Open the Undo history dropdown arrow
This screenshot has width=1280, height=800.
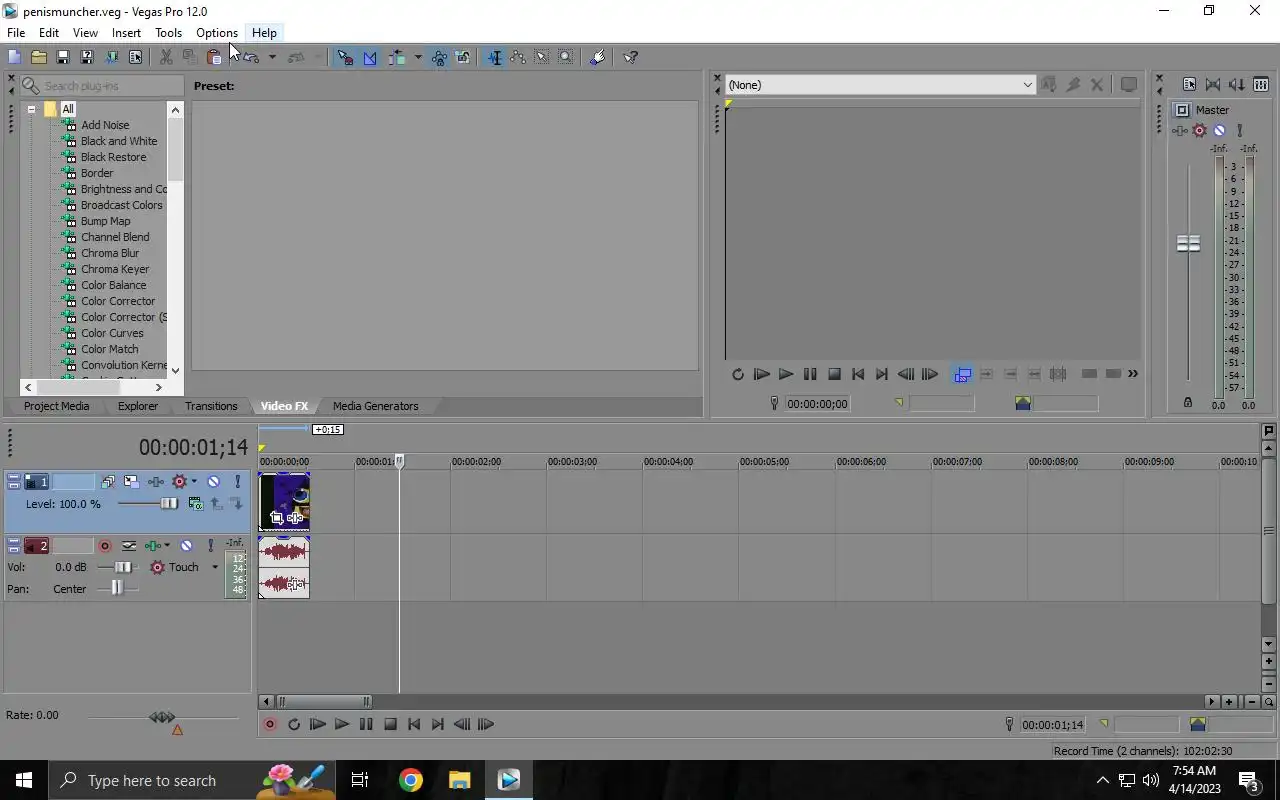[272, 57]
